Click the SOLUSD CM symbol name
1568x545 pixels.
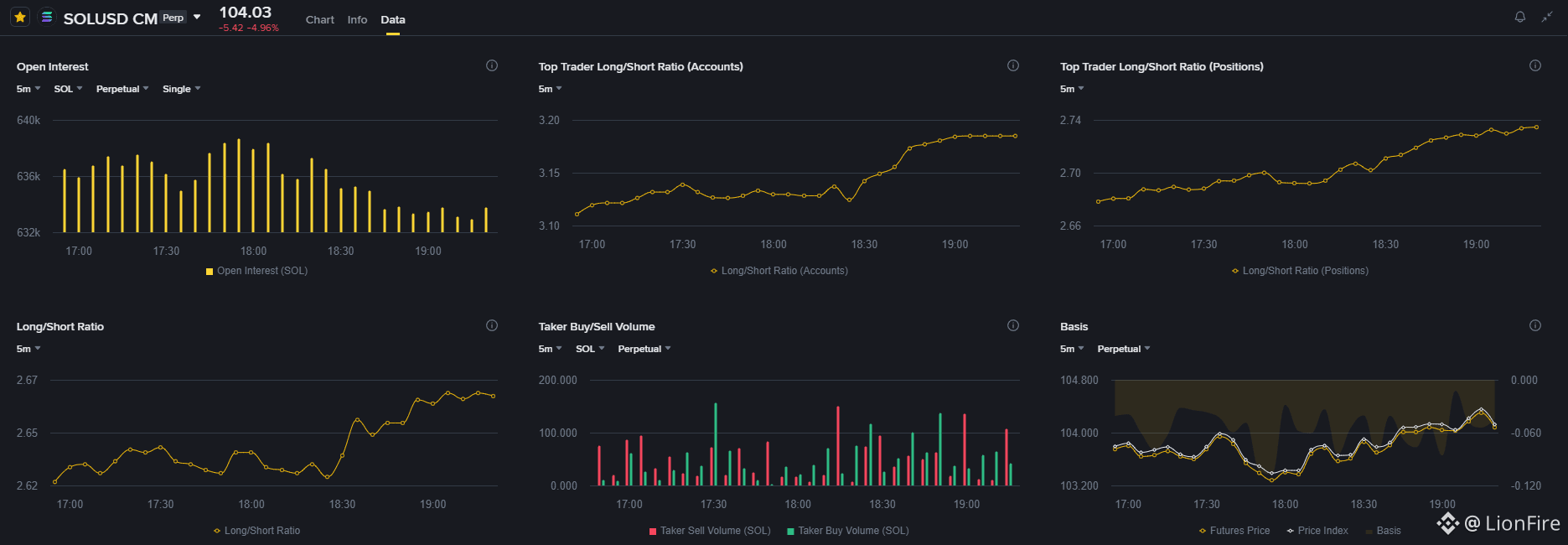click(x=111, y=18)
